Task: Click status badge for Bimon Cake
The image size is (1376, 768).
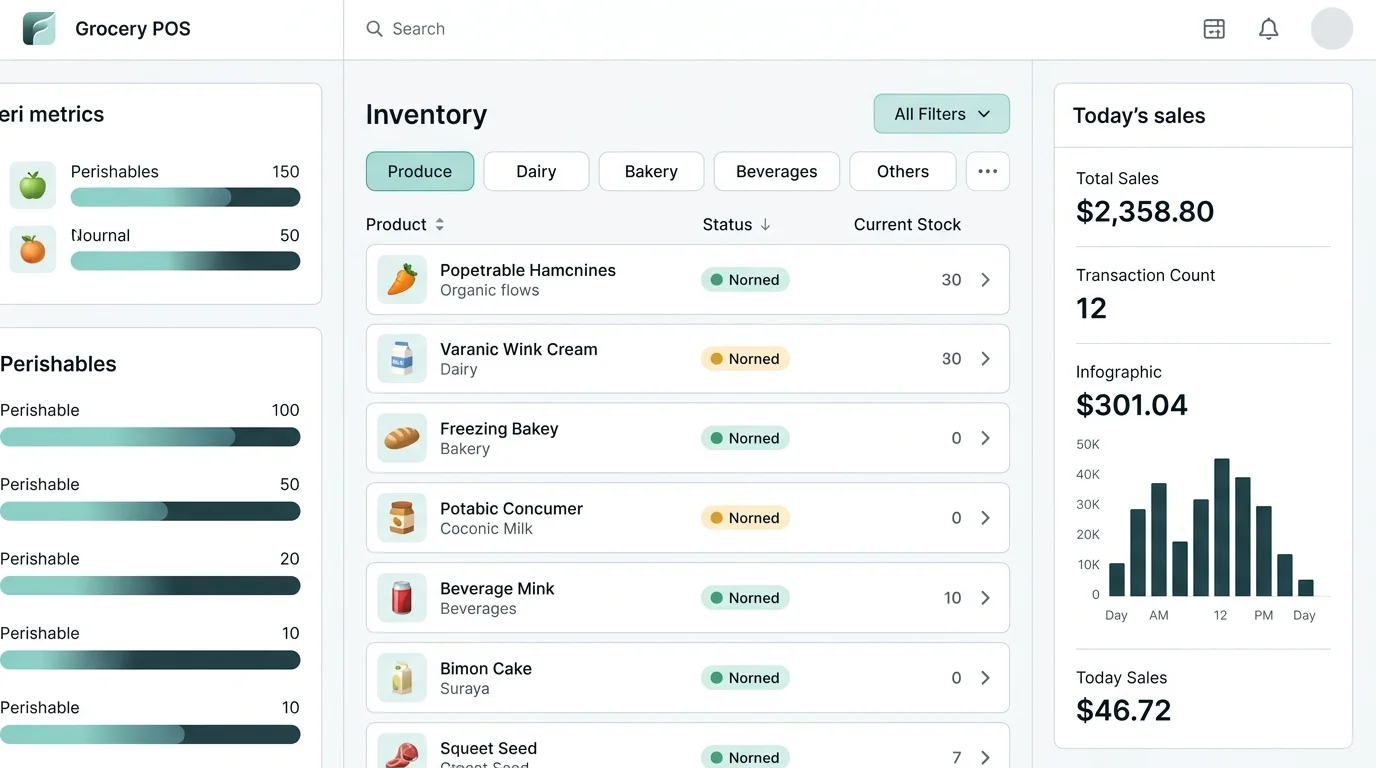Action: [745, 678]
